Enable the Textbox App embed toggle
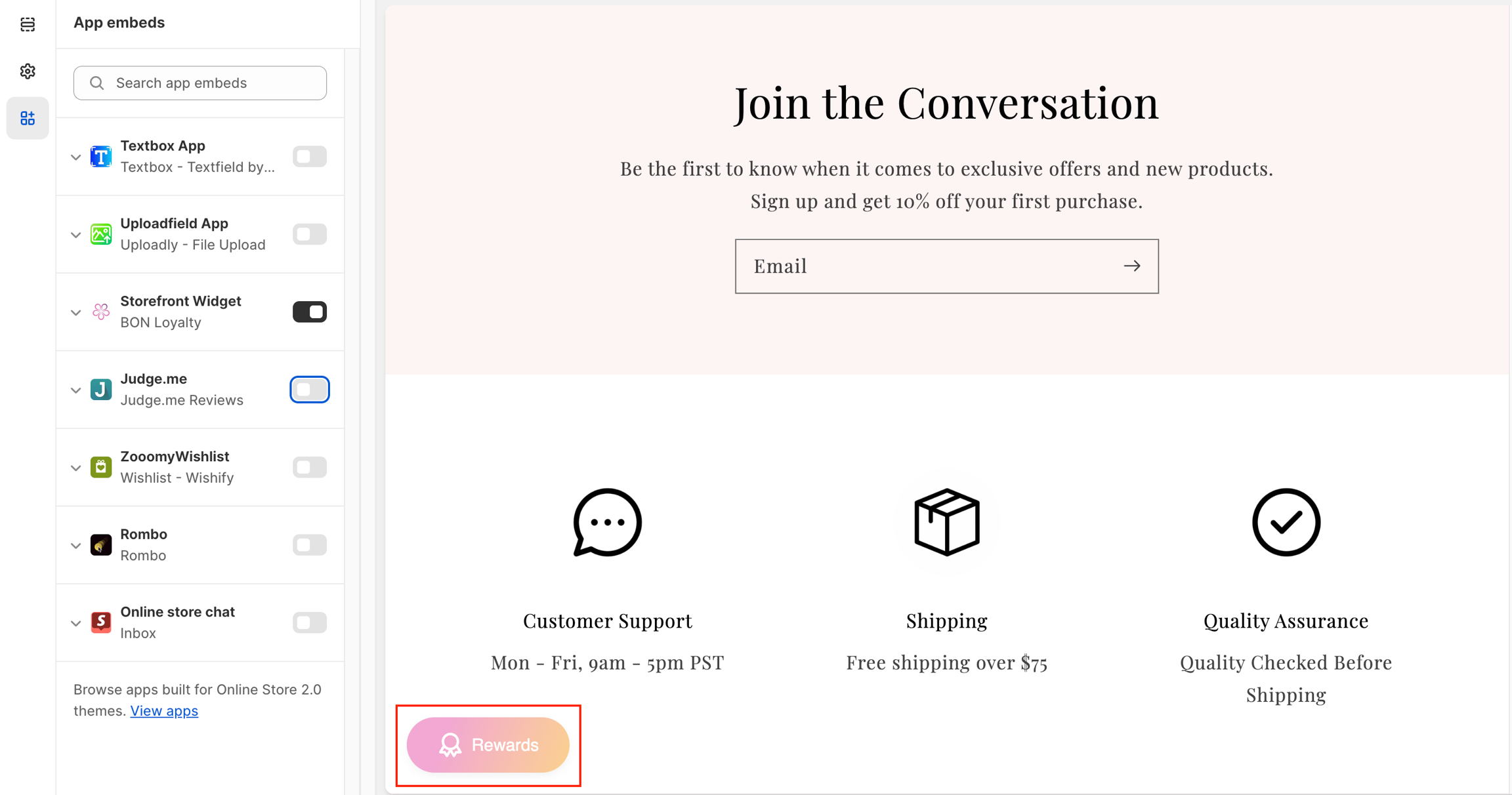The width and height of the screenshot is (1512, 795). pyautogui.click(x=310, y=157)
